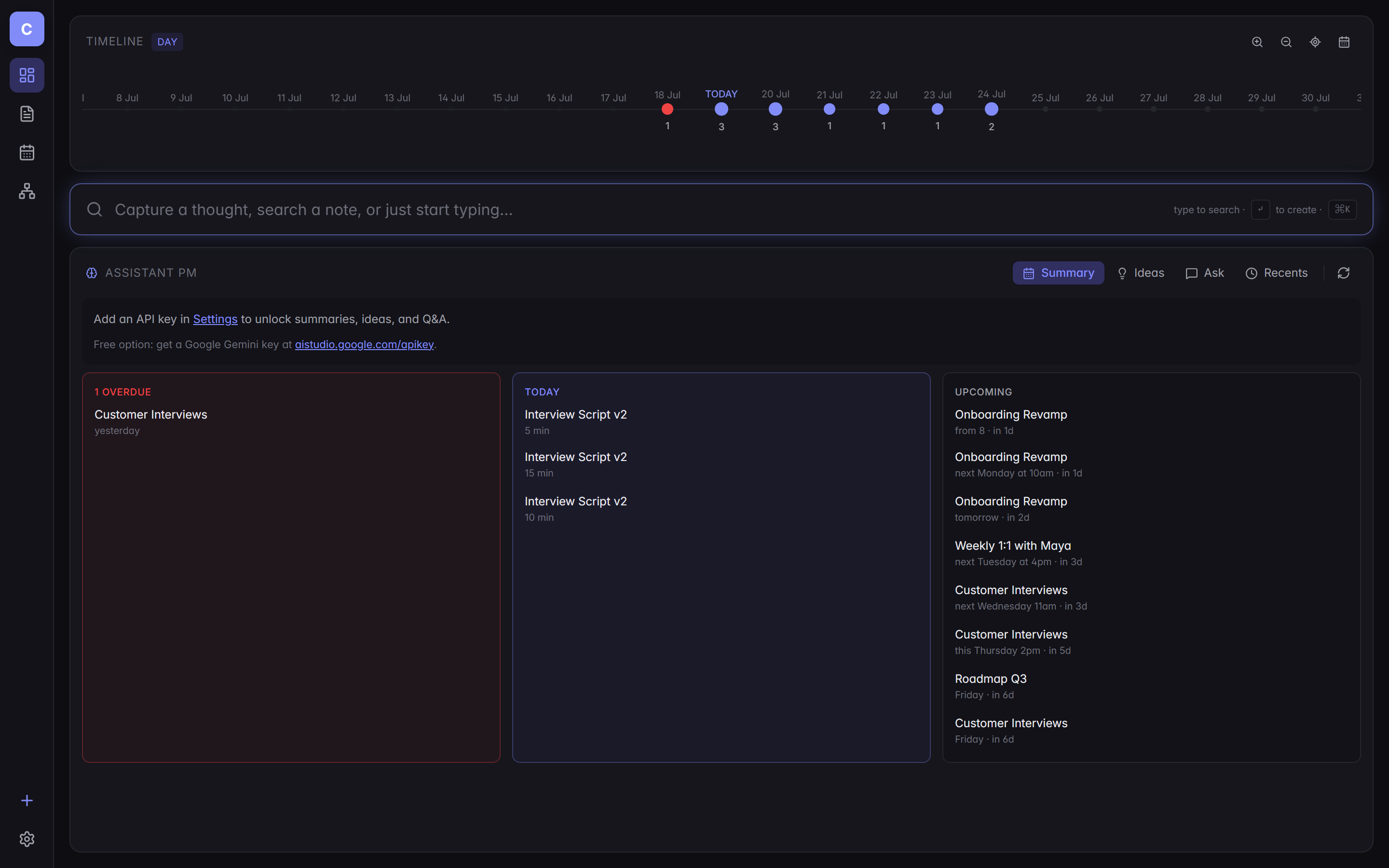Open Onboarding Revamp tomorrow item
Viewport: 1389px width, 868px height.
coord(1151,509)
